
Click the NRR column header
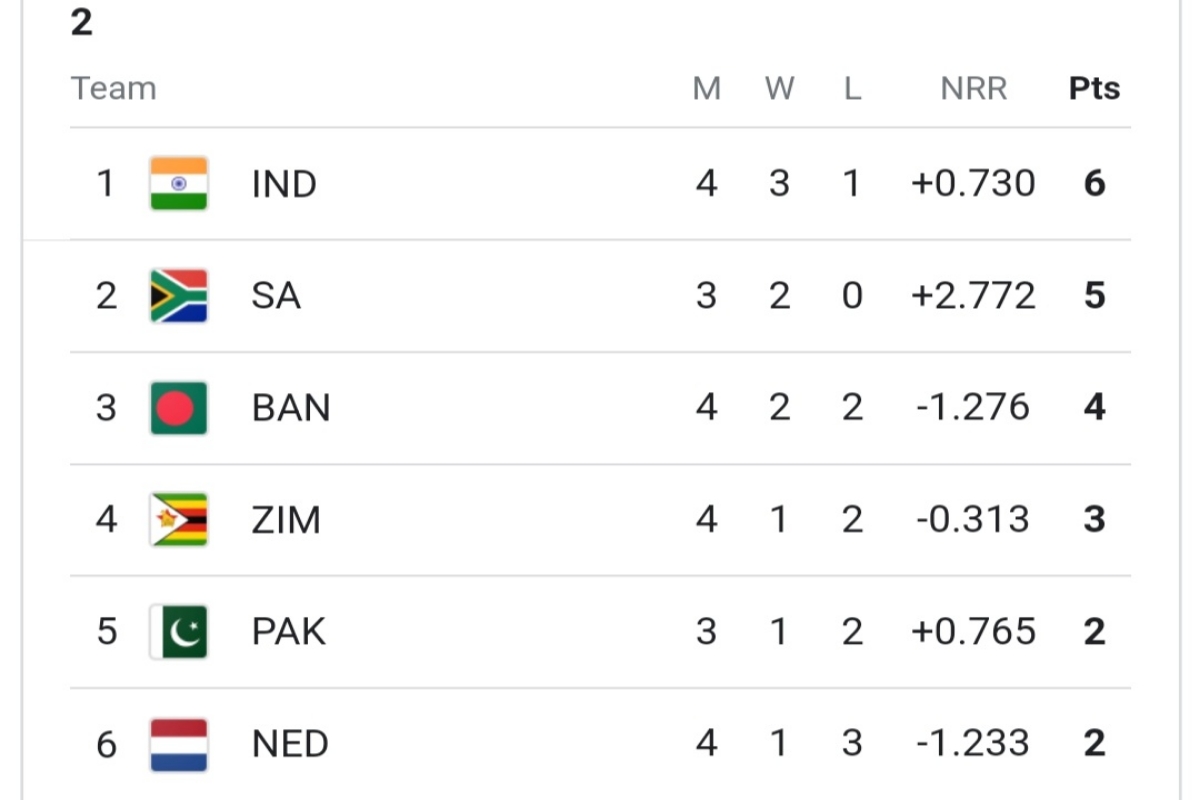click(x=974, y=88)
